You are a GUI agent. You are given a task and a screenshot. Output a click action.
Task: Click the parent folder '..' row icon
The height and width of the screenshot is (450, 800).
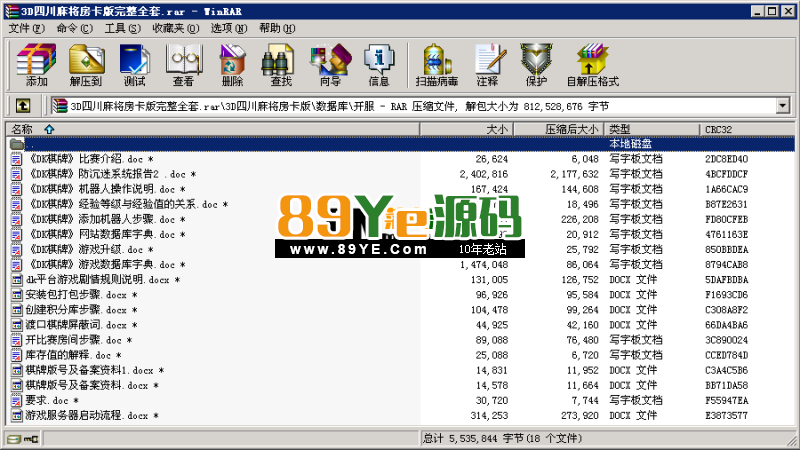17,144
